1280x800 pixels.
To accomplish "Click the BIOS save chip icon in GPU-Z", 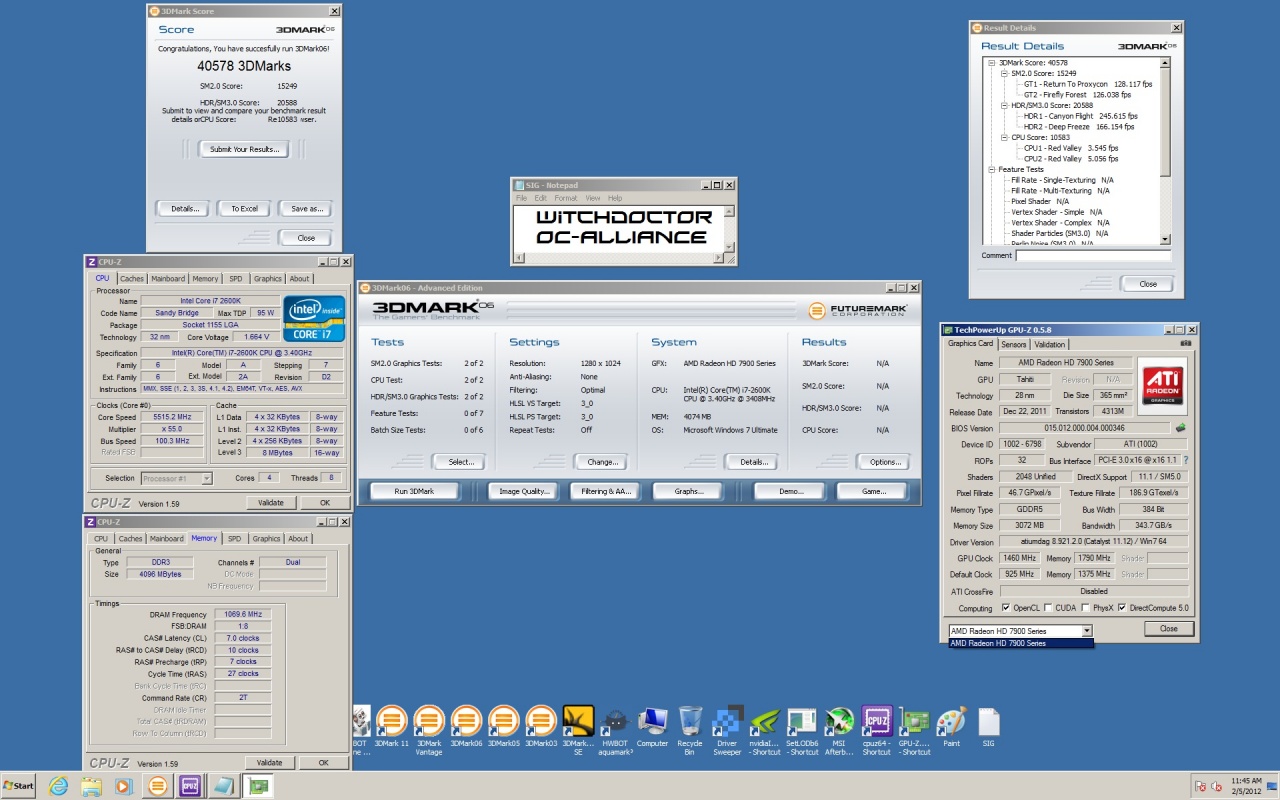I will tap(1181, 428).
